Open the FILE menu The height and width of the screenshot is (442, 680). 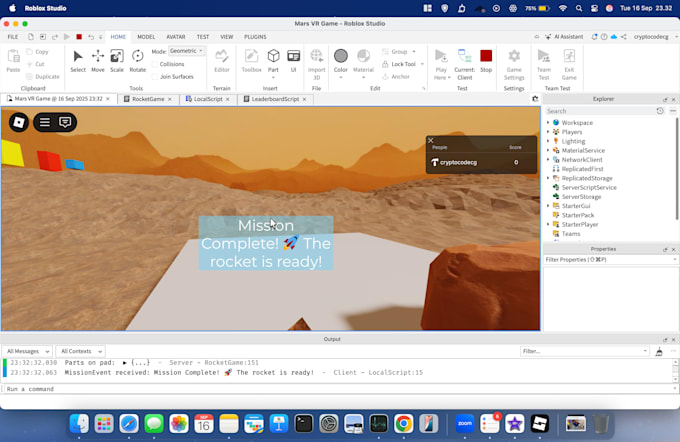[x=13, y=37]
